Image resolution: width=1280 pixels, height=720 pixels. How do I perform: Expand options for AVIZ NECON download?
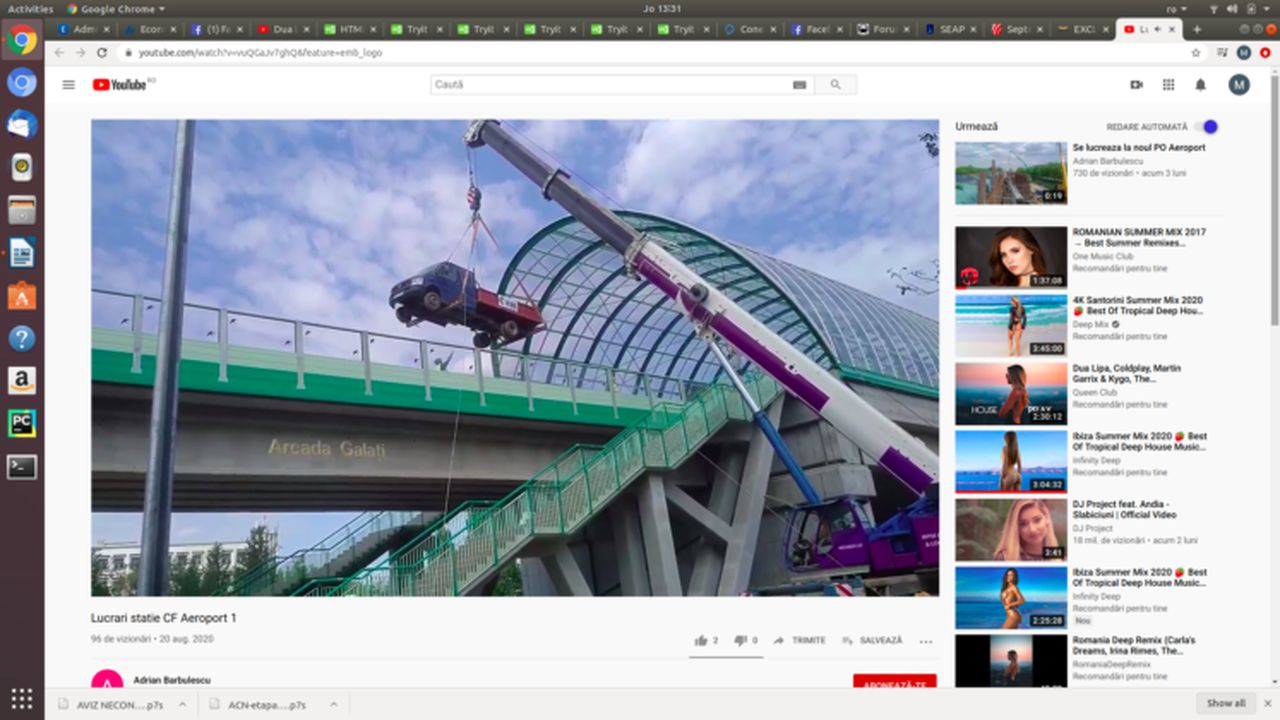pyautogui.click(x=181, y=704)
